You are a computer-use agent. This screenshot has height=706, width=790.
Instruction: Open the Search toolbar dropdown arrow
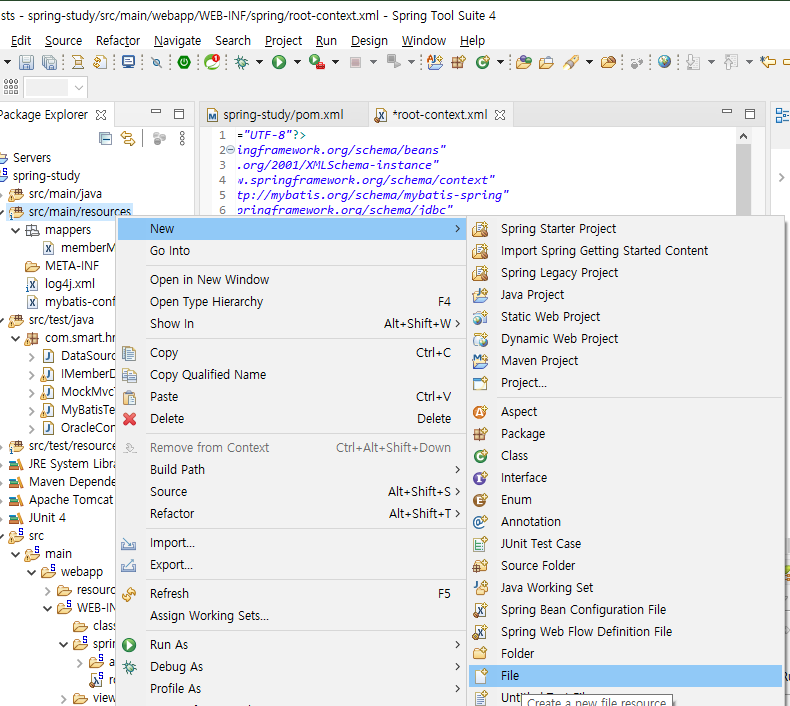point(589,62)
